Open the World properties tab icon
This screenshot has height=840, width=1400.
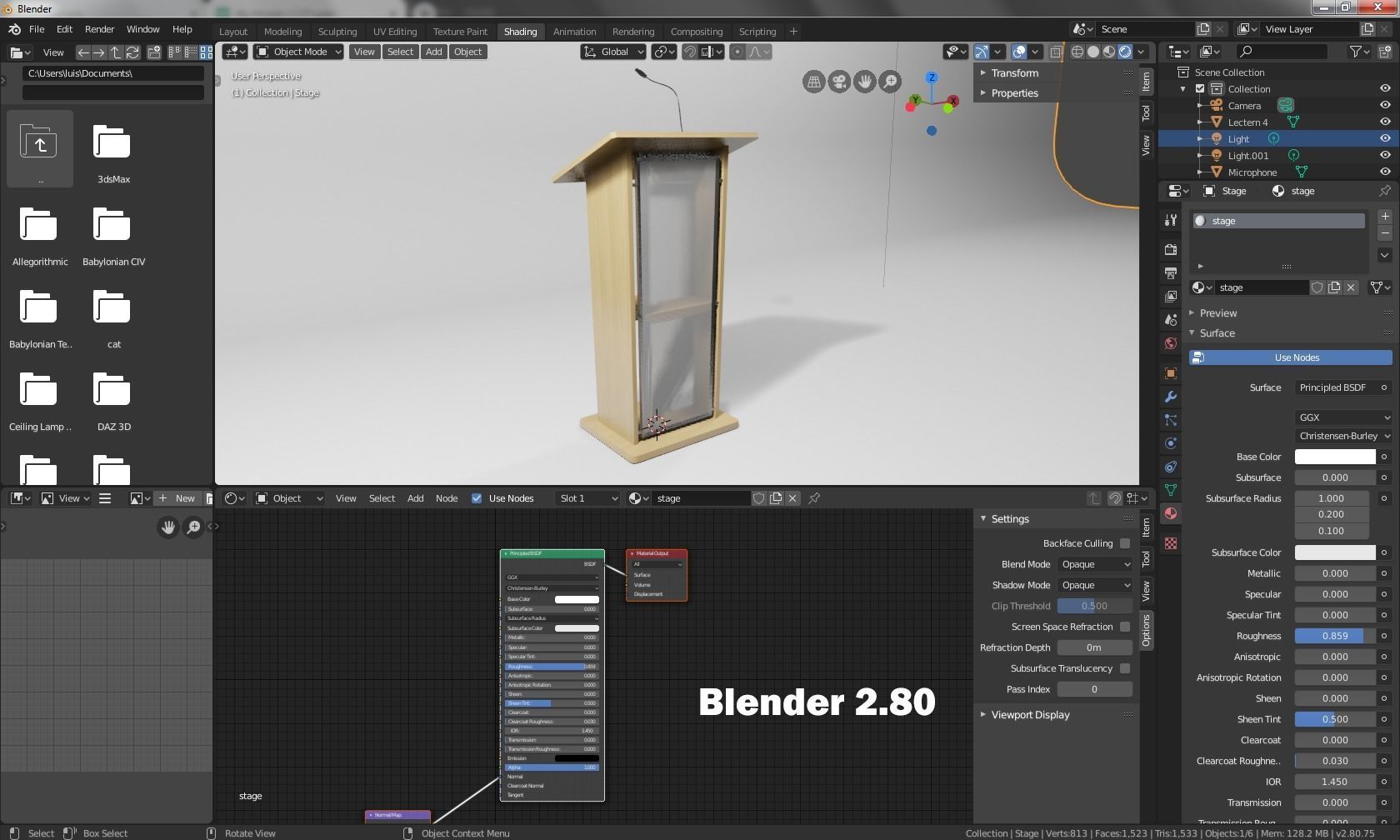click(x=1171, y=343)
